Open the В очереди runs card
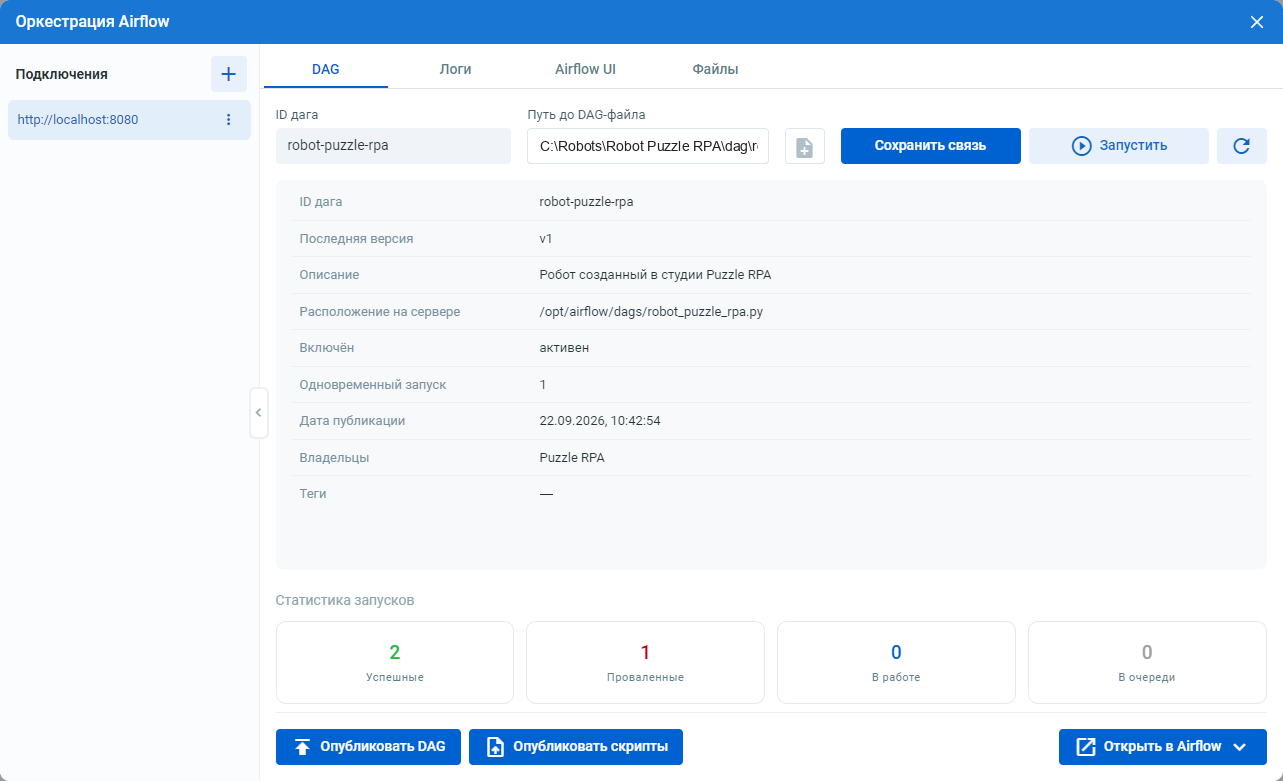1283x781 pixels. pos(1147,662)
